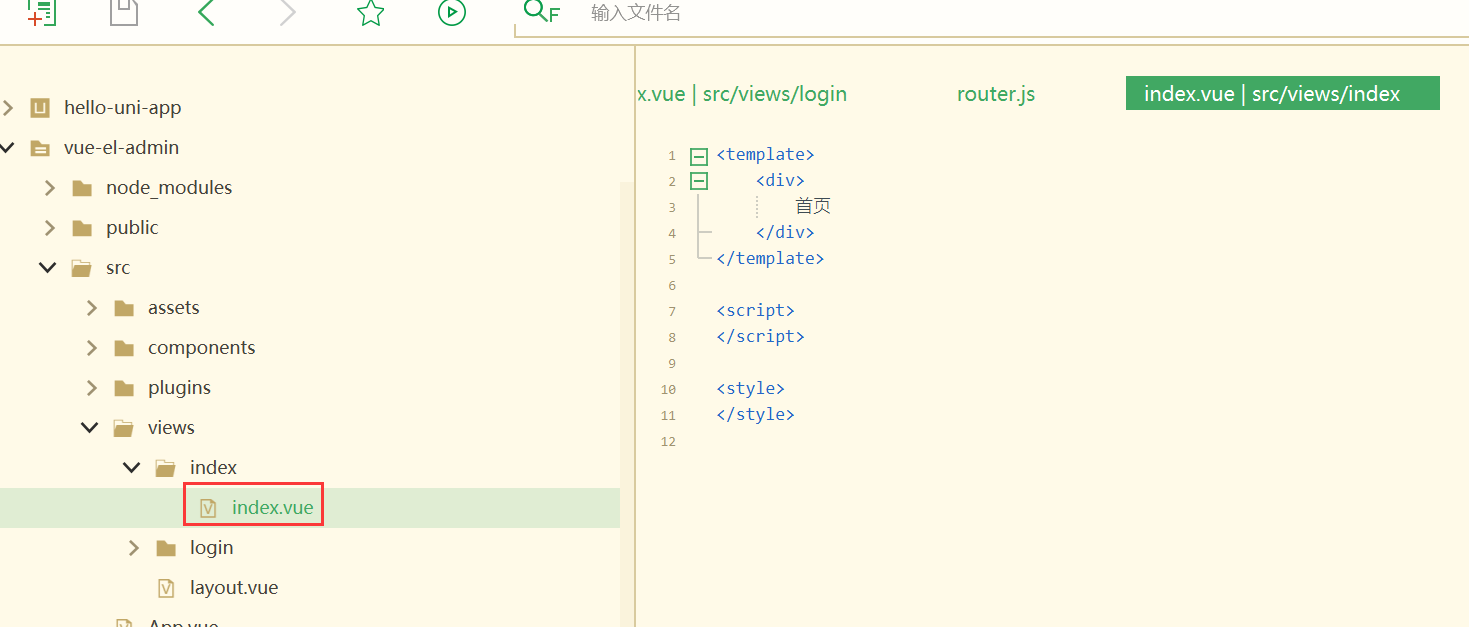Viewport: 1469px width, 627px height.
Task: Open favorites via the star icon
Action: pos(370,13)
